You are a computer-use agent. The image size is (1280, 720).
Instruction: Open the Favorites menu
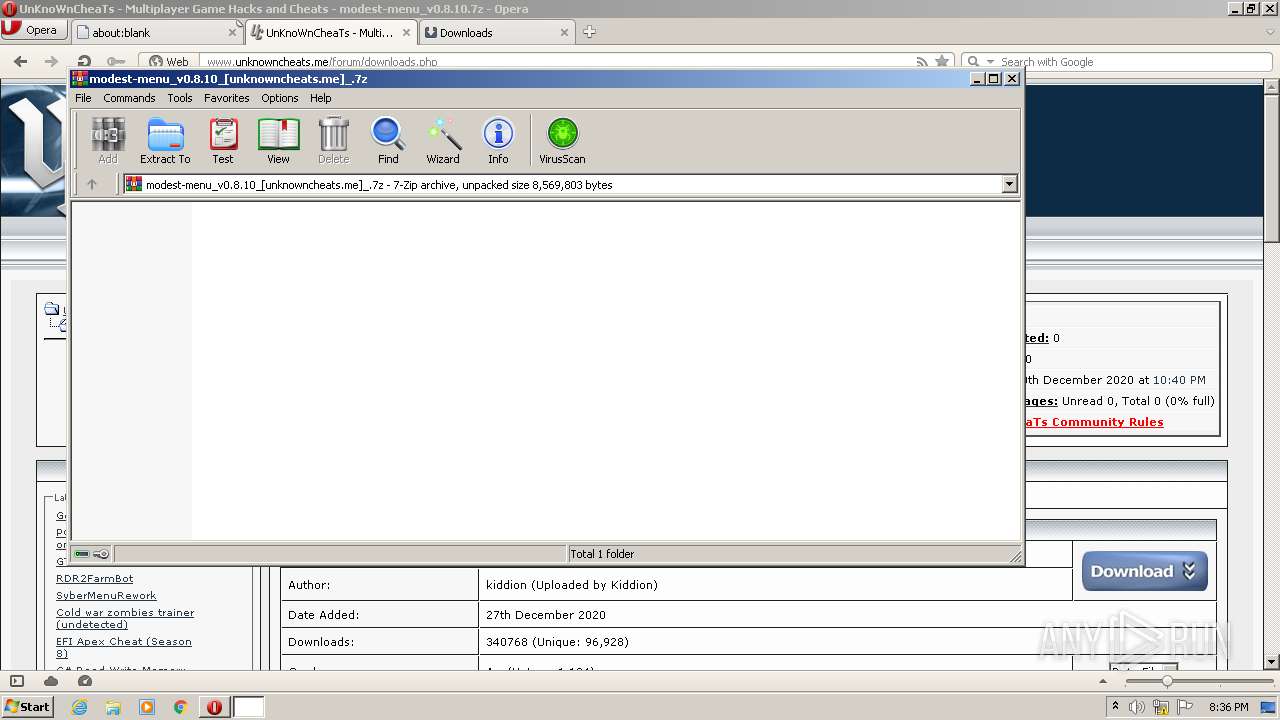click(227, 98)
